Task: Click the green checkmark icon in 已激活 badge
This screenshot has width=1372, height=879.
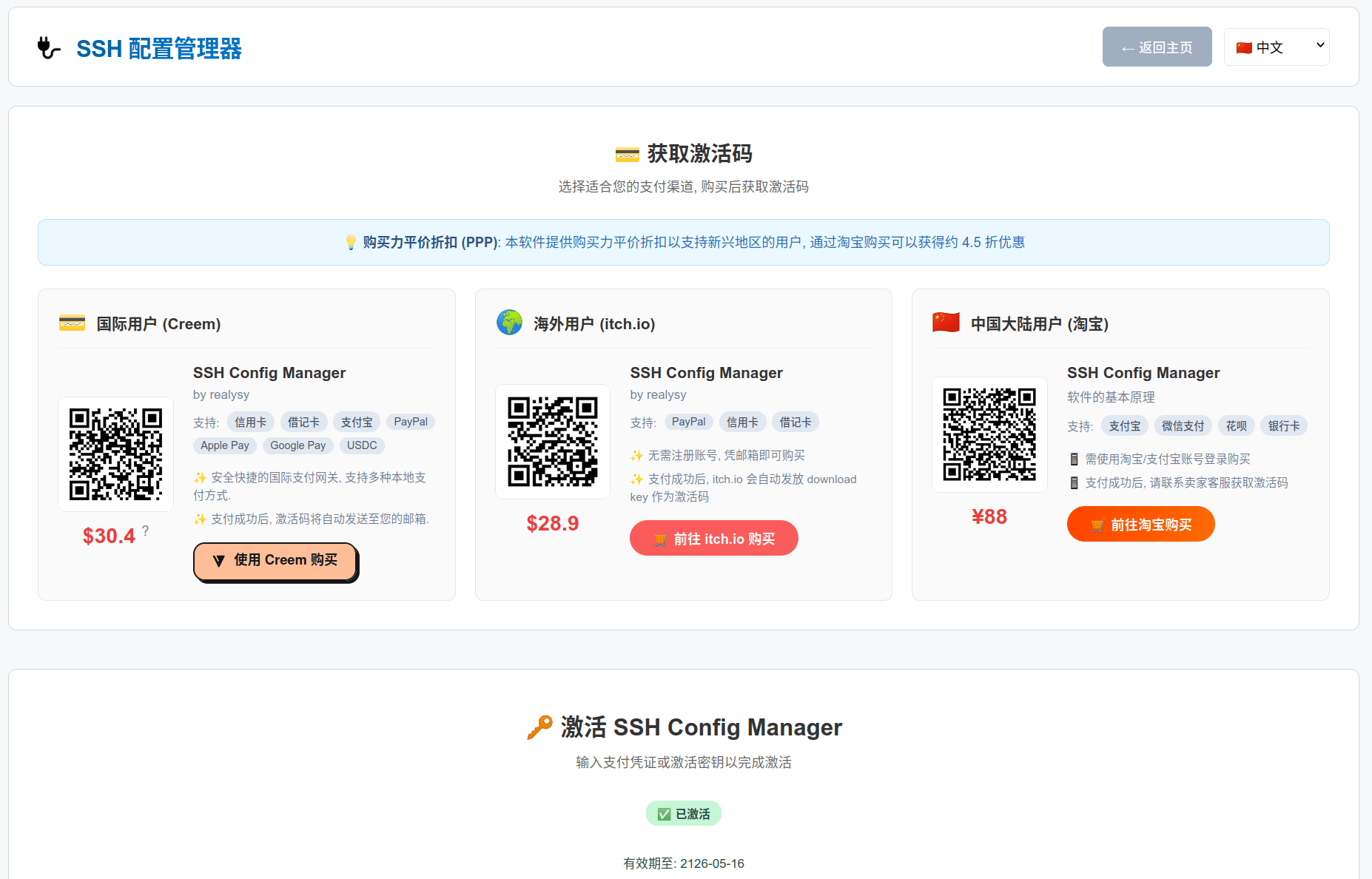Action: click(x=664, y=814)
